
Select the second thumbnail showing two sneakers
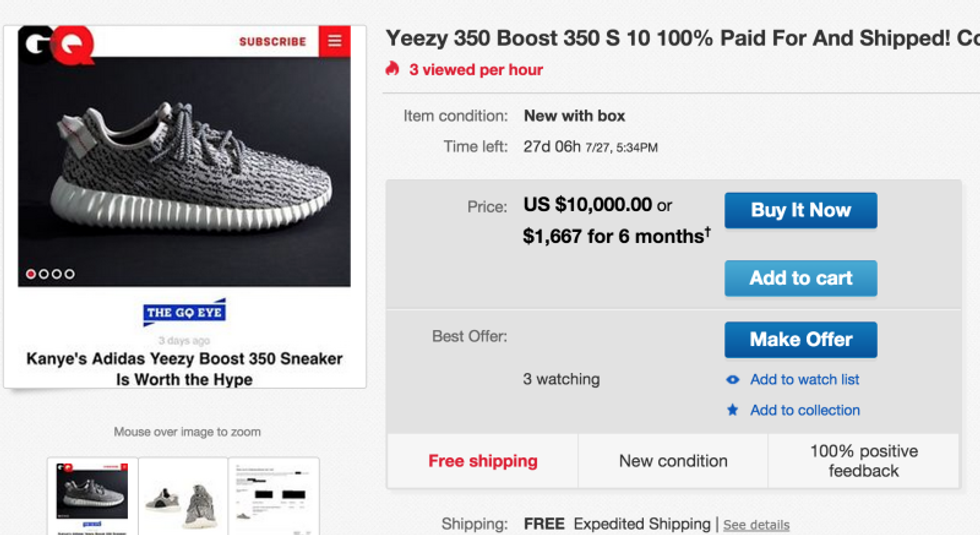[183, 497]
